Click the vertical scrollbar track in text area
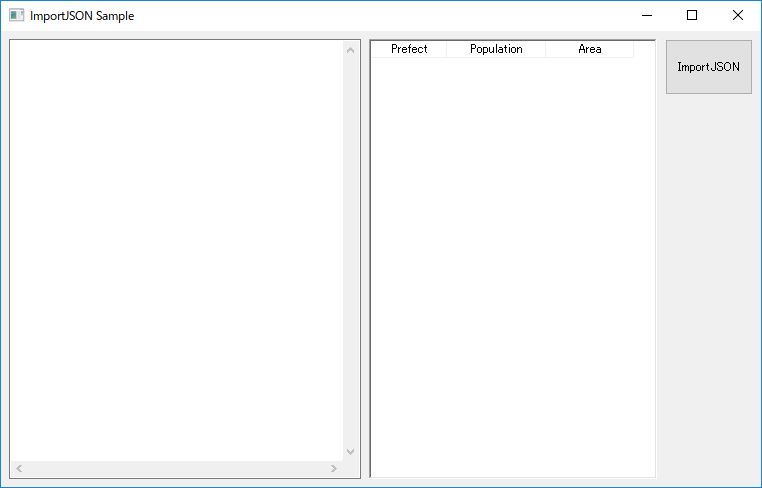Screen dimensions: 762x488 pyautogui.click(x=350, y=250)
